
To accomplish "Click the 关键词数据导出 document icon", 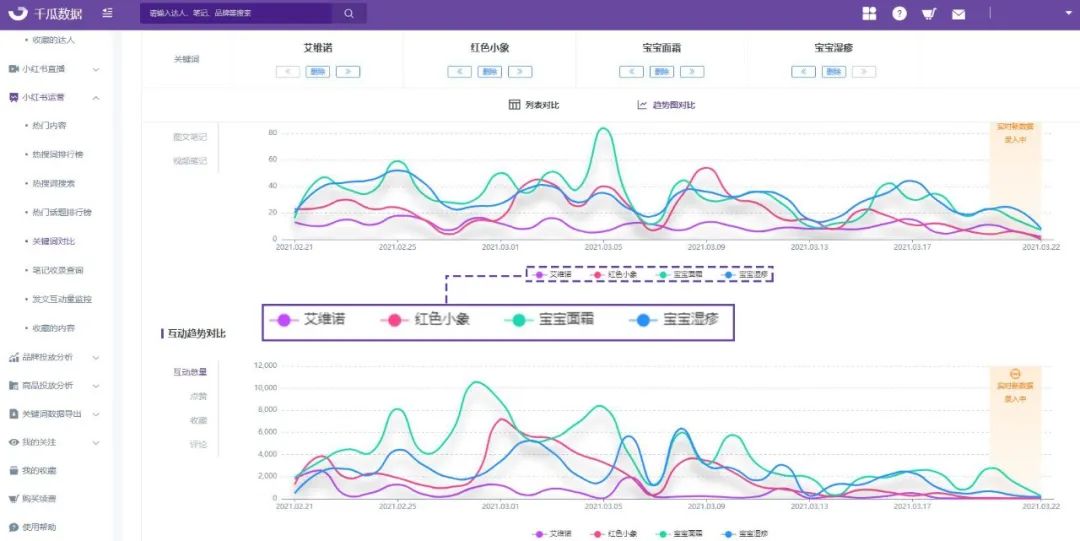I will tap(13, 414).
